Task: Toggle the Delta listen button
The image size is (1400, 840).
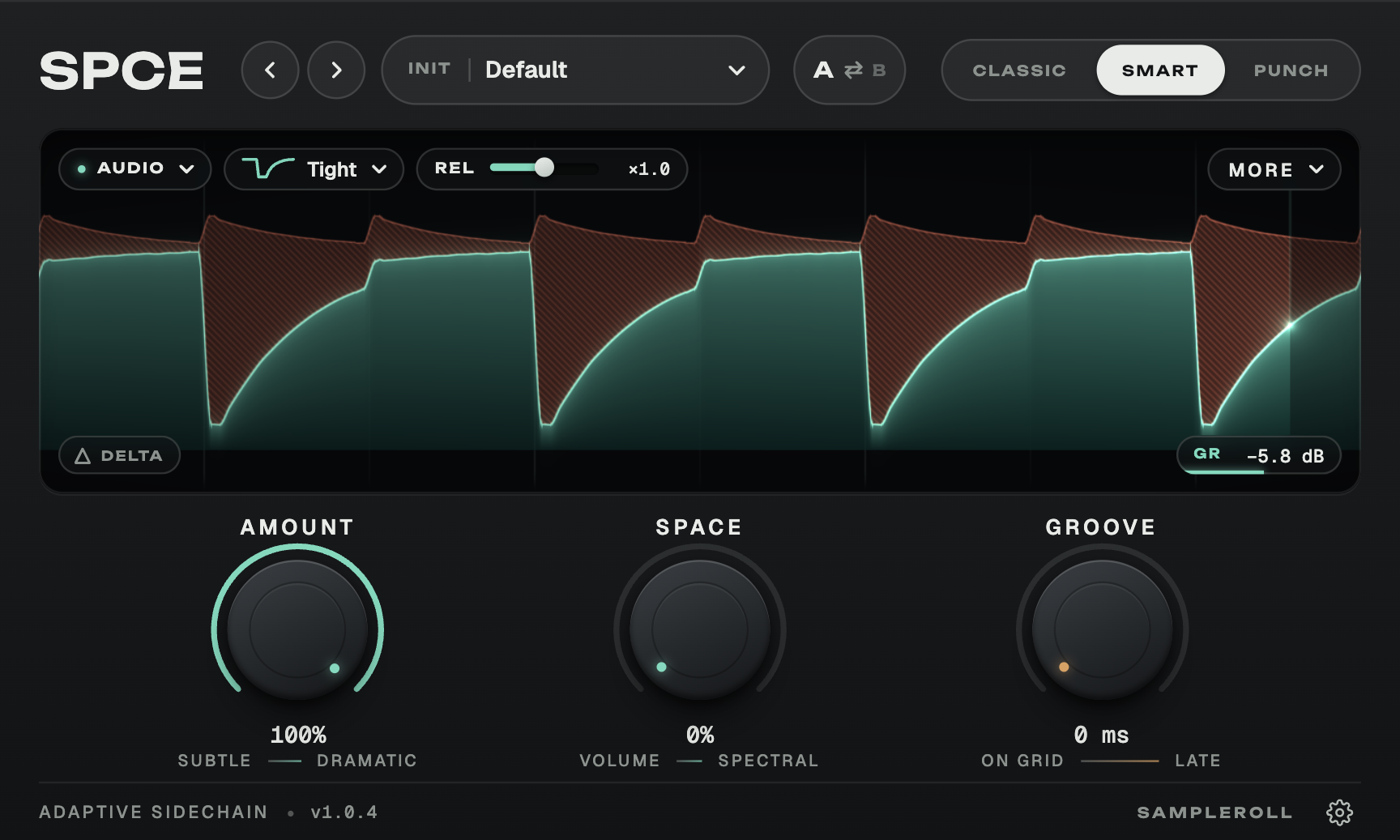Action: coord(119,455)
